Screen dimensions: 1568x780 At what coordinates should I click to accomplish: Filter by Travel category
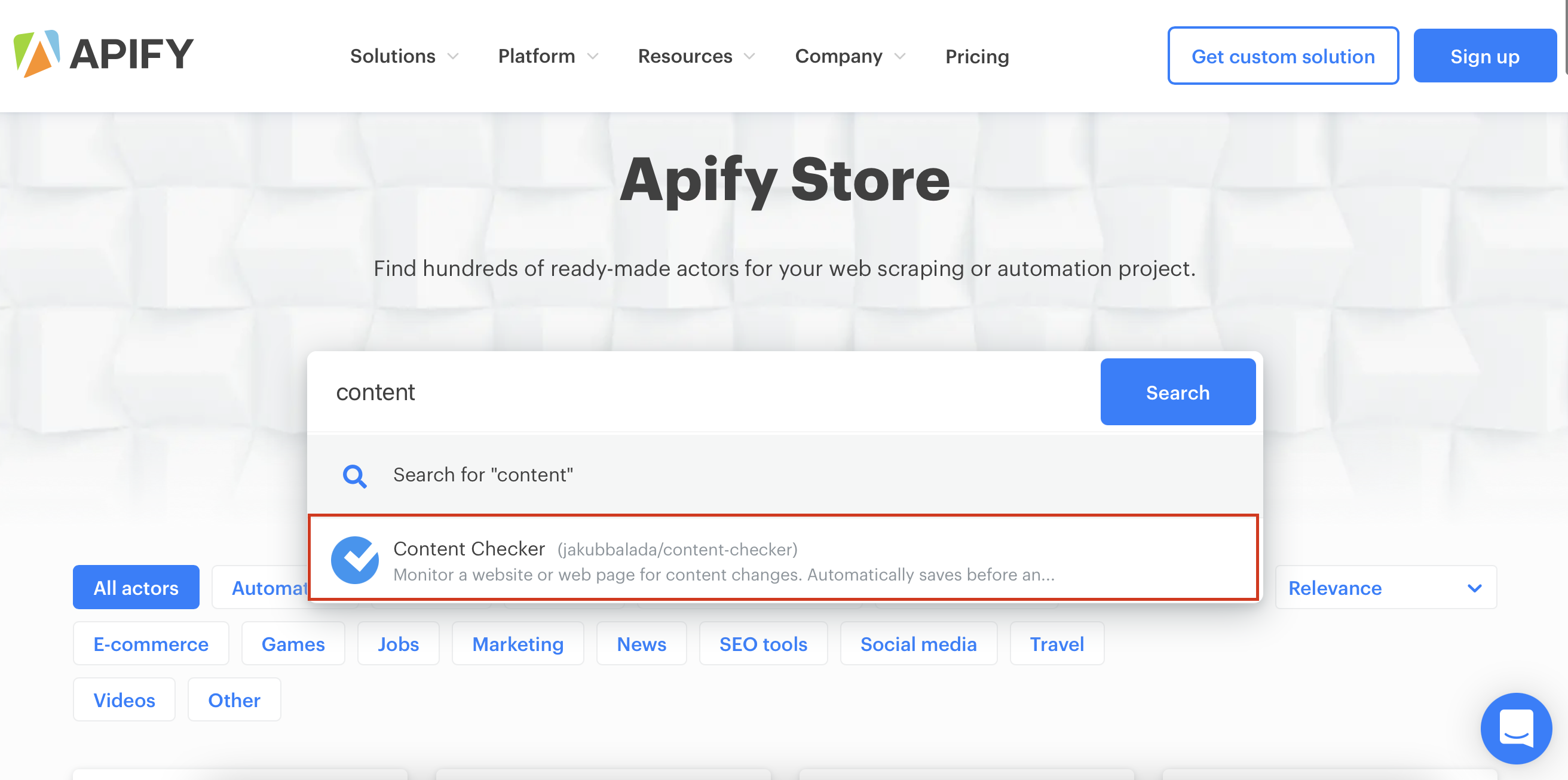[x=1056, y=643]
